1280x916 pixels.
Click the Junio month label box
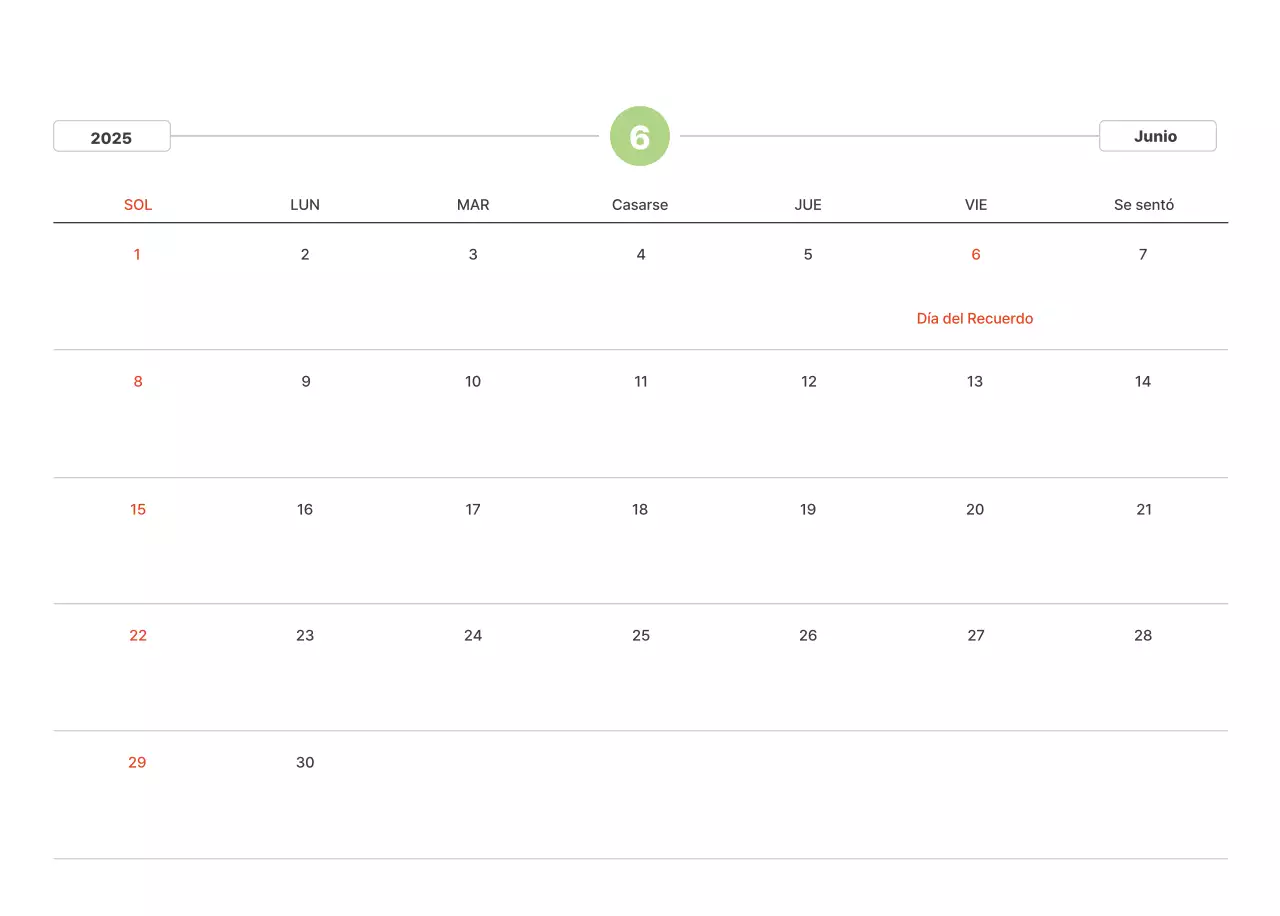(x=1157, y=136)
